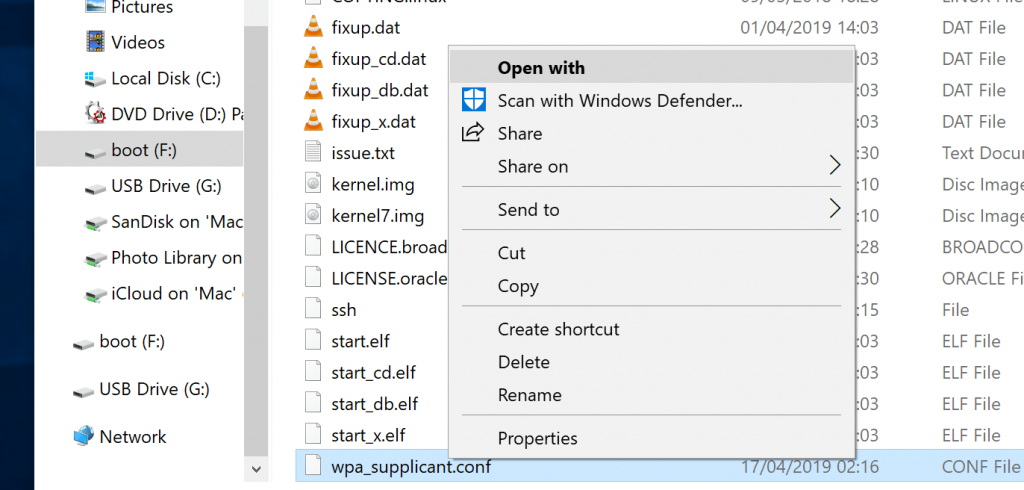
Task: Expand the Share on submenu arrow
Action: click(835, 166)
